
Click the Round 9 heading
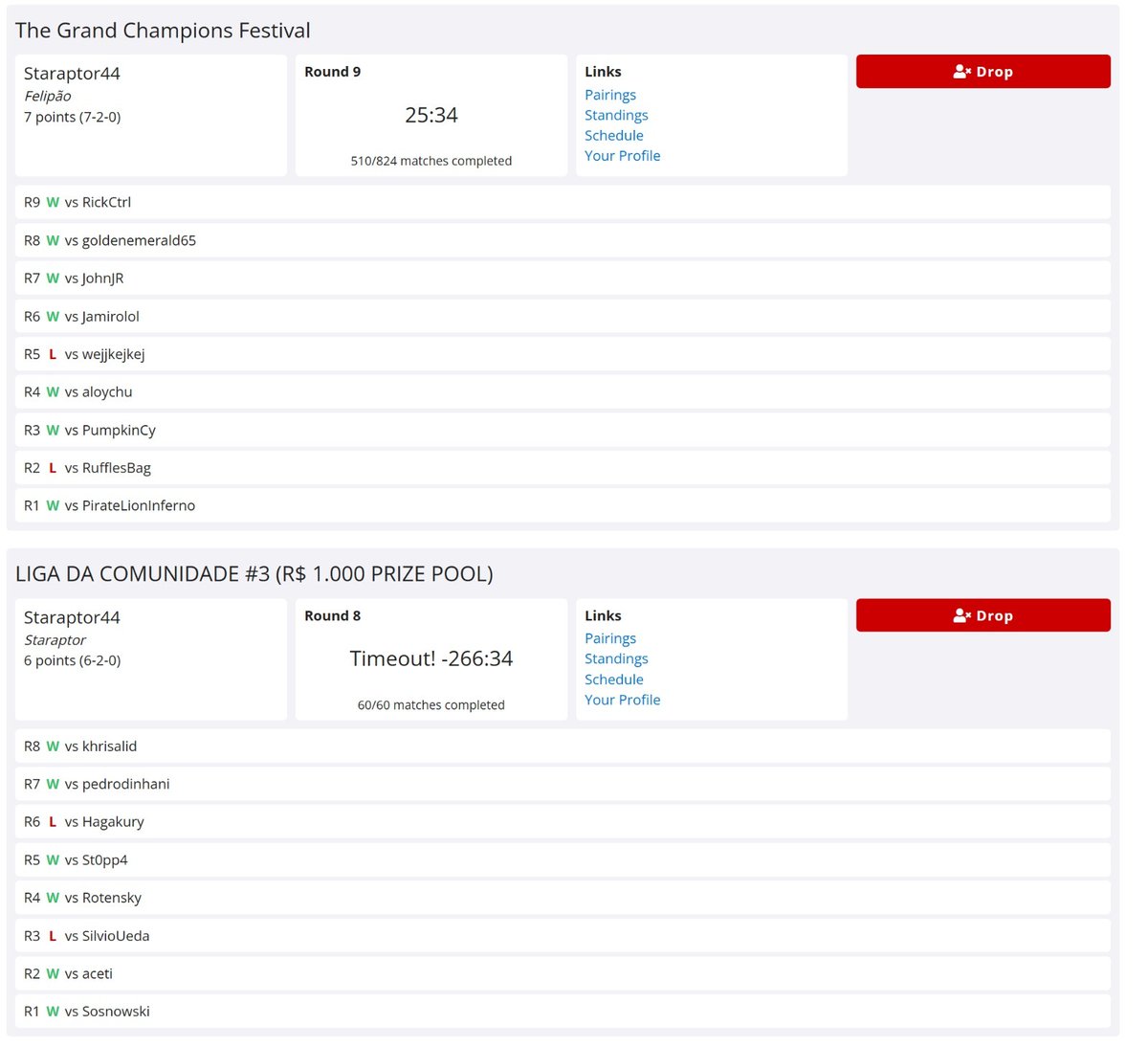point(333,72)
